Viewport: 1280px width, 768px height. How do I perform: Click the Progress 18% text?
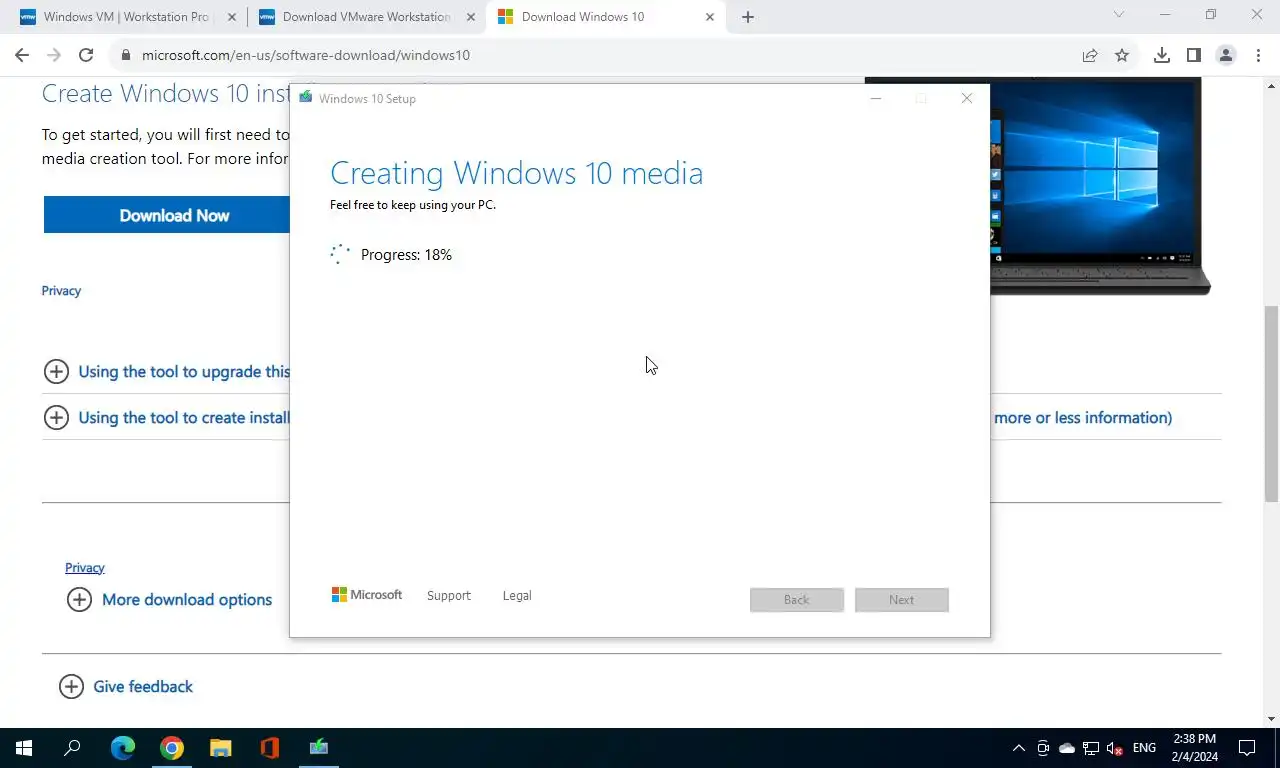[406, 255]
